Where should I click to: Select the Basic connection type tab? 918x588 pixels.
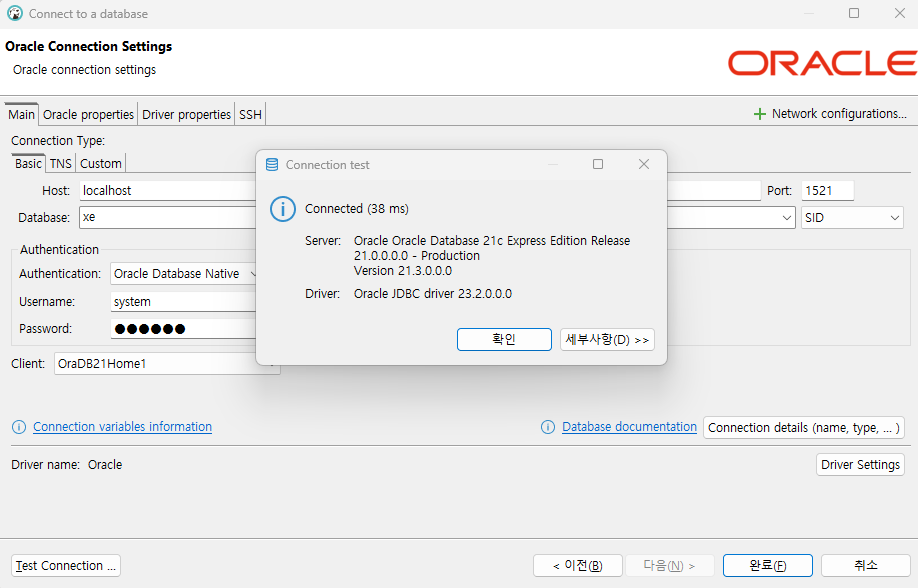[x=28, y=163]
